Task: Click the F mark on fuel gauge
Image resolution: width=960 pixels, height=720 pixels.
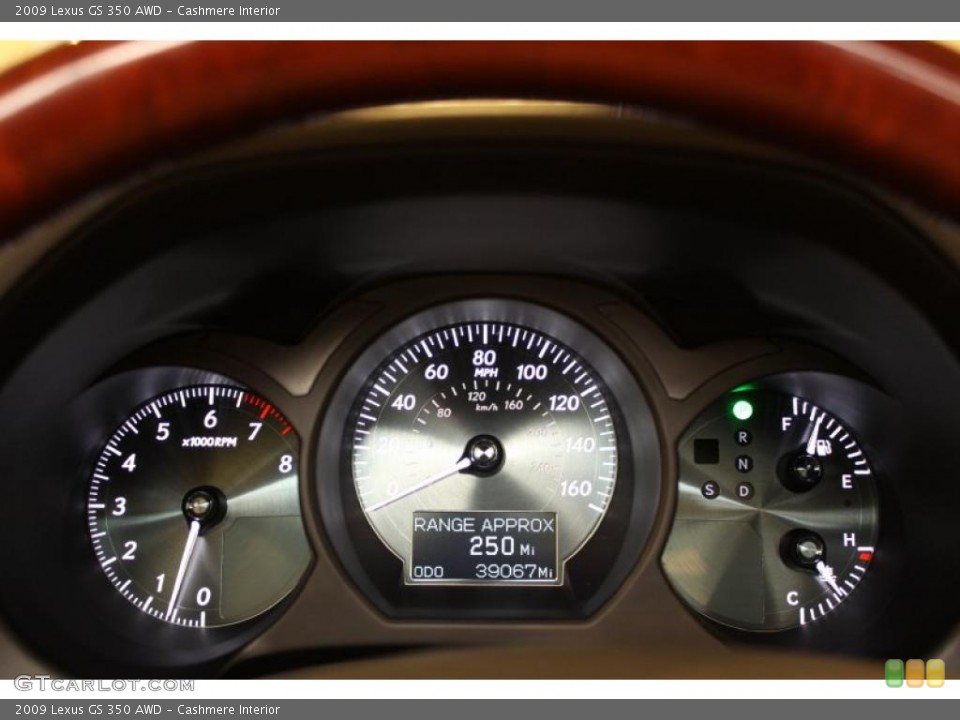Action: 786,423
